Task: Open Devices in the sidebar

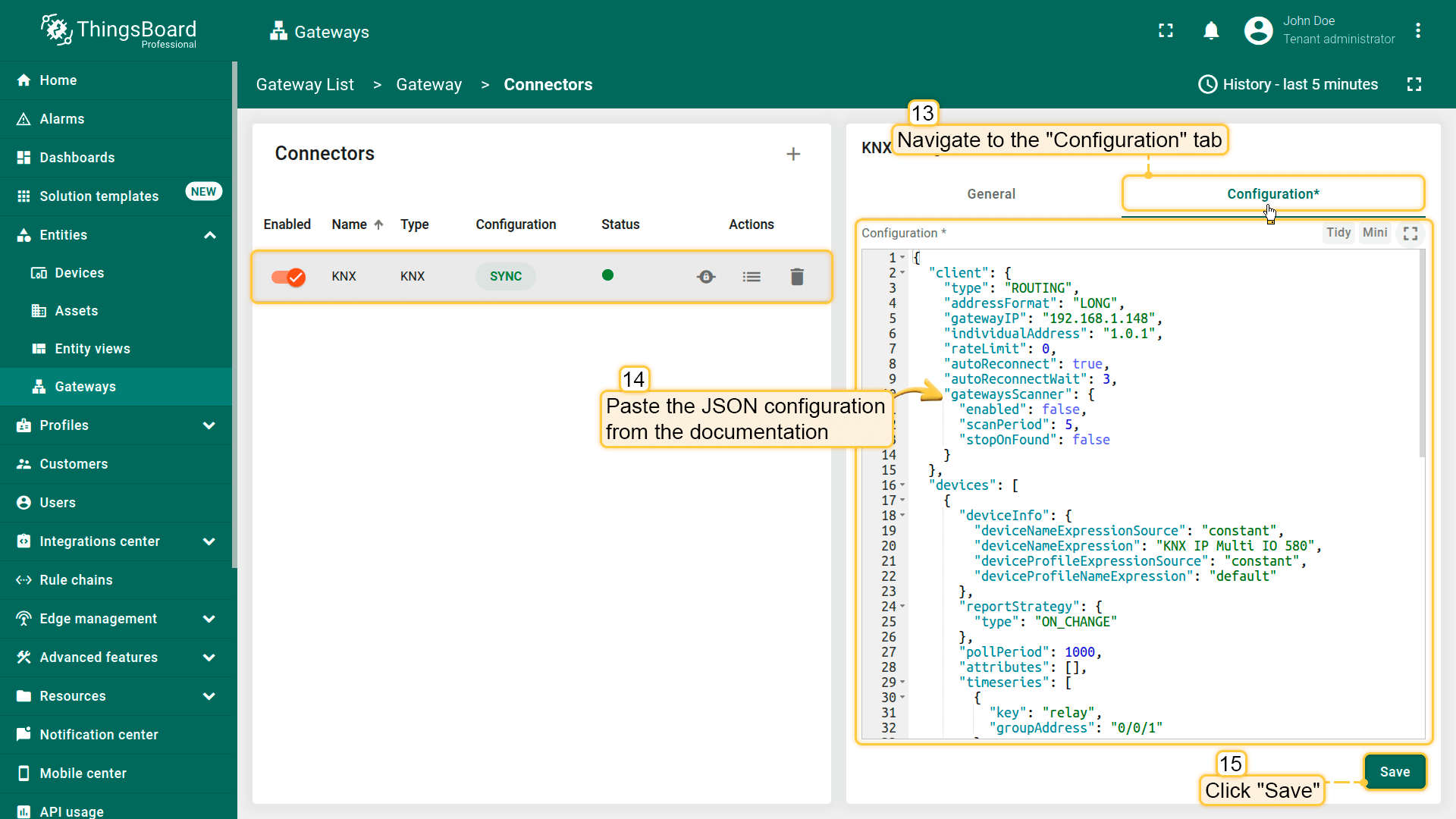Action: coord(79,273)
